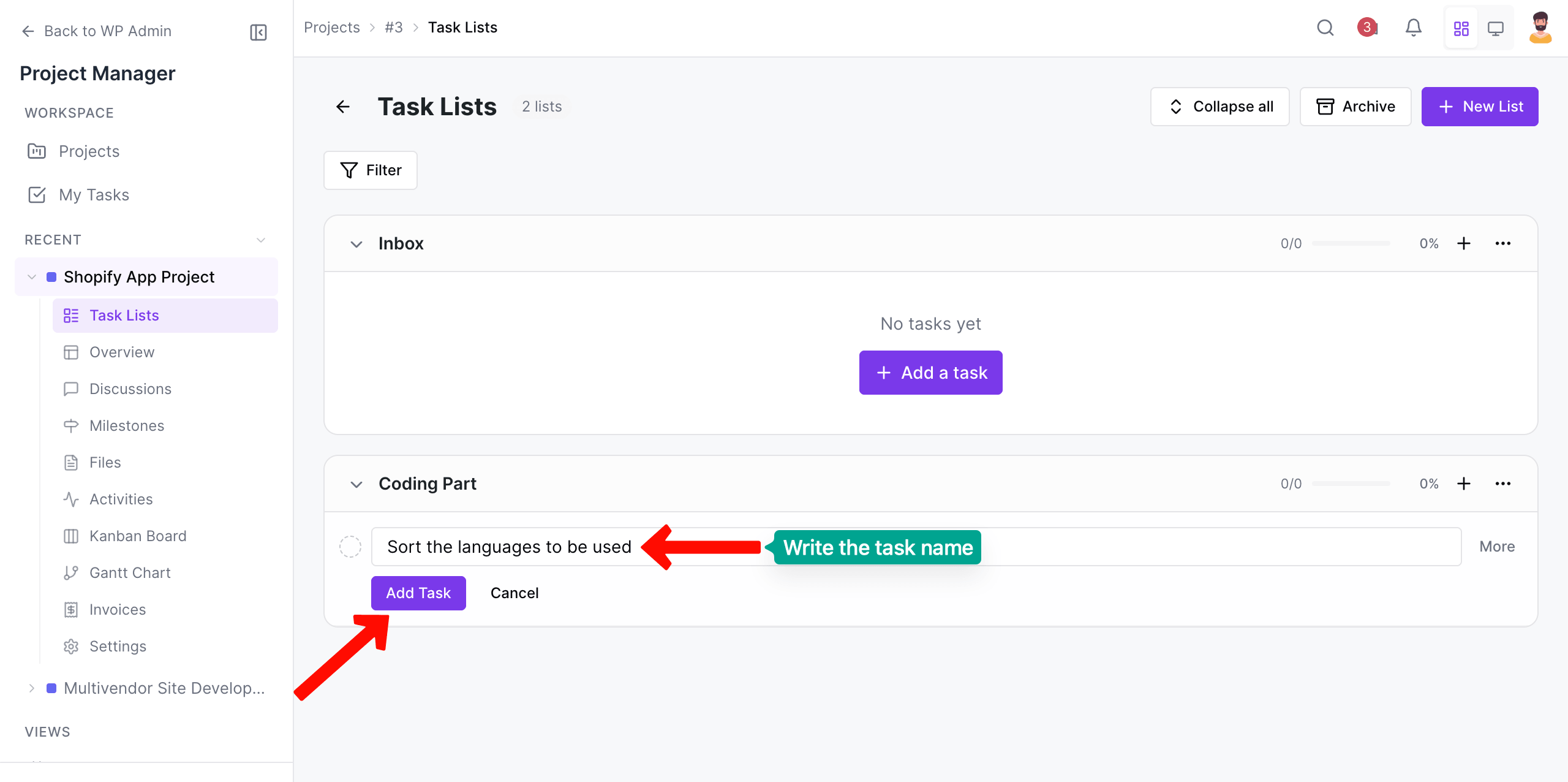
Task: Collapse the Coding Part list
Action: pyautogui.click(x=356, y=484)
